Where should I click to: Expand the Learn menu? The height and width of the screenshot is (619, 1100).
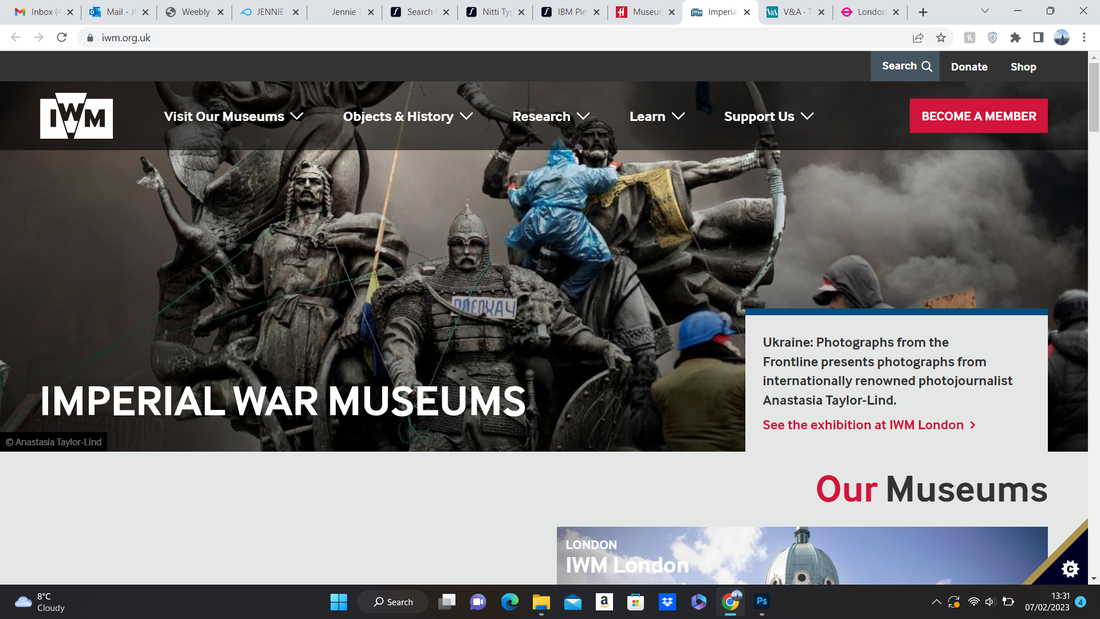(657, 117)
